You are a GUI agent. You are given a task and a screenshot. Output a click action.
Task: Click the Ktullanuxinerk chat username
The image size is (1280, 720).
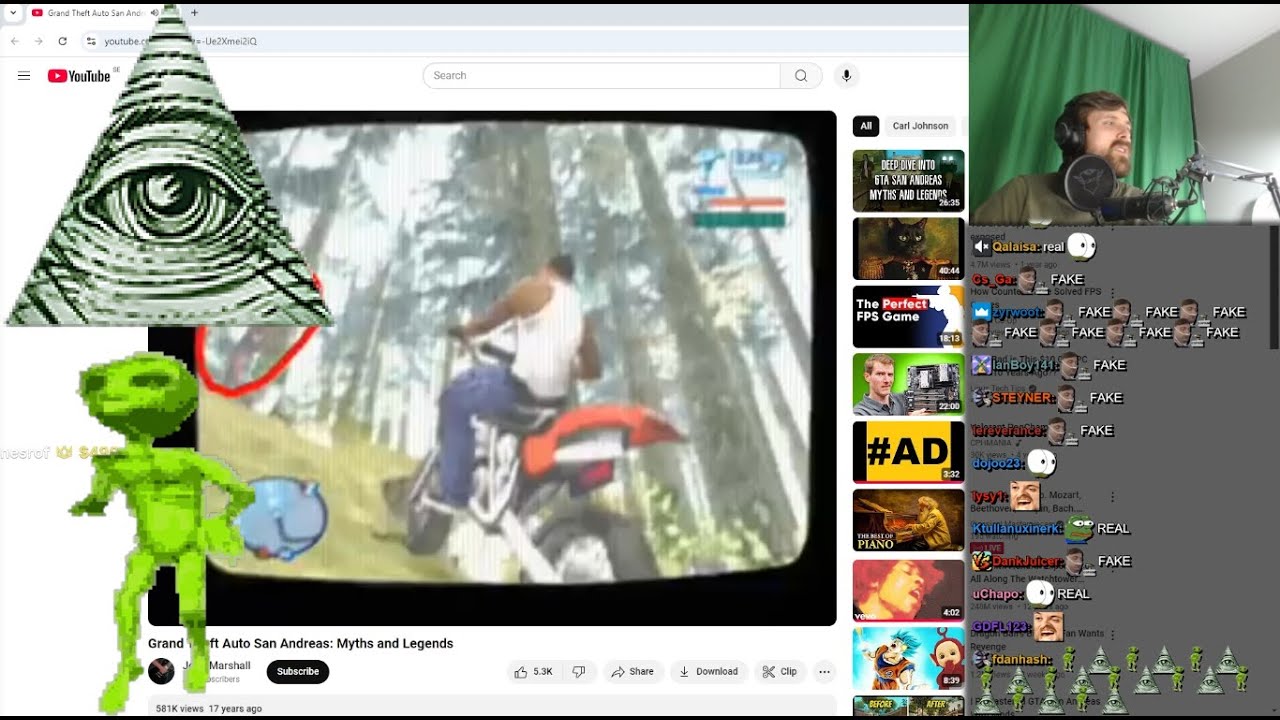(x=1016, y=528)
